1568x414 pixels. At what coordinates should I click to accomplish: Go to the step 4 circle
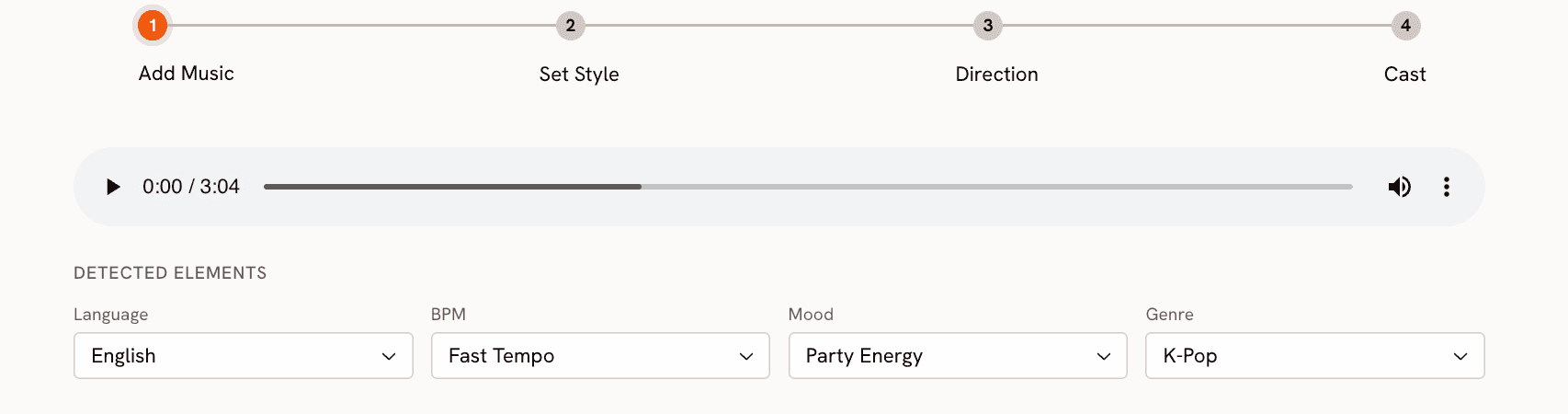click(1404, 26)
